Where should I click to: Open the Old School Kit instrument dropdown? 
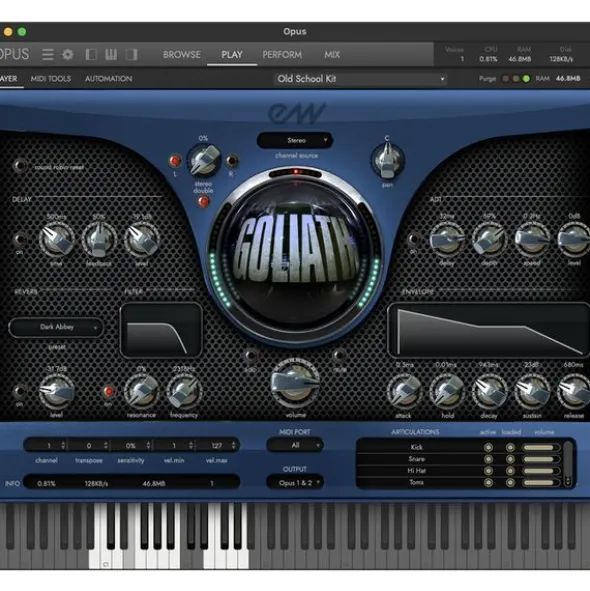click(360, 79)
